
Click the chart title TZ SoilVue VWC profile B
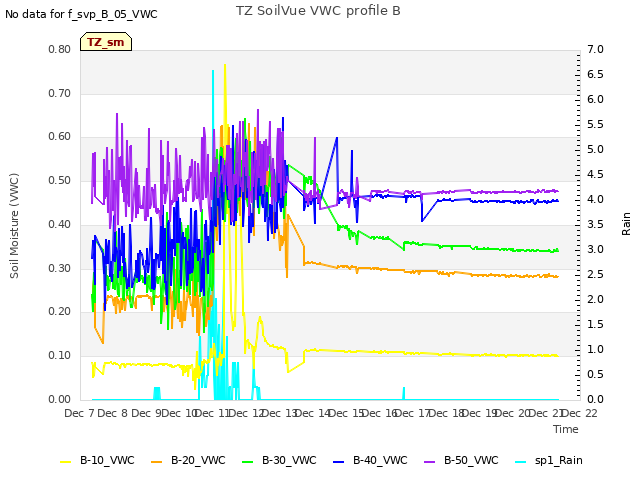click(318, 11)
